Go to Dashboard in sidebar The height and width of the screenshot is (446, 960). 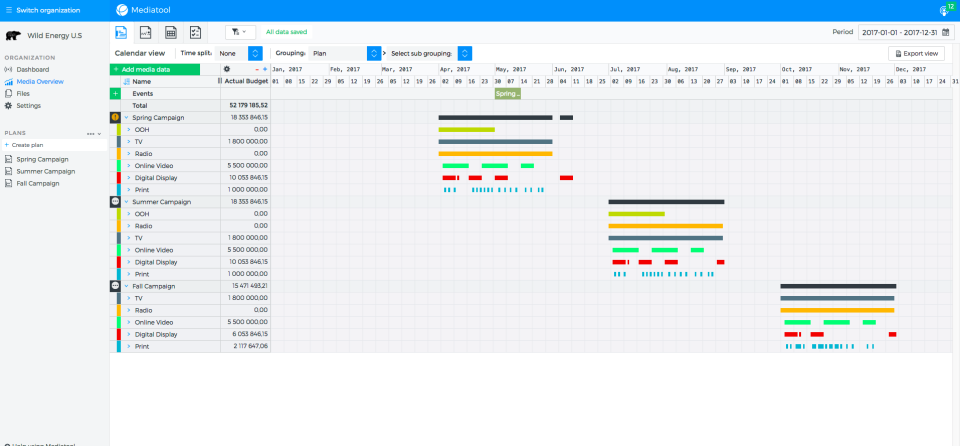[x=32, y=69]
